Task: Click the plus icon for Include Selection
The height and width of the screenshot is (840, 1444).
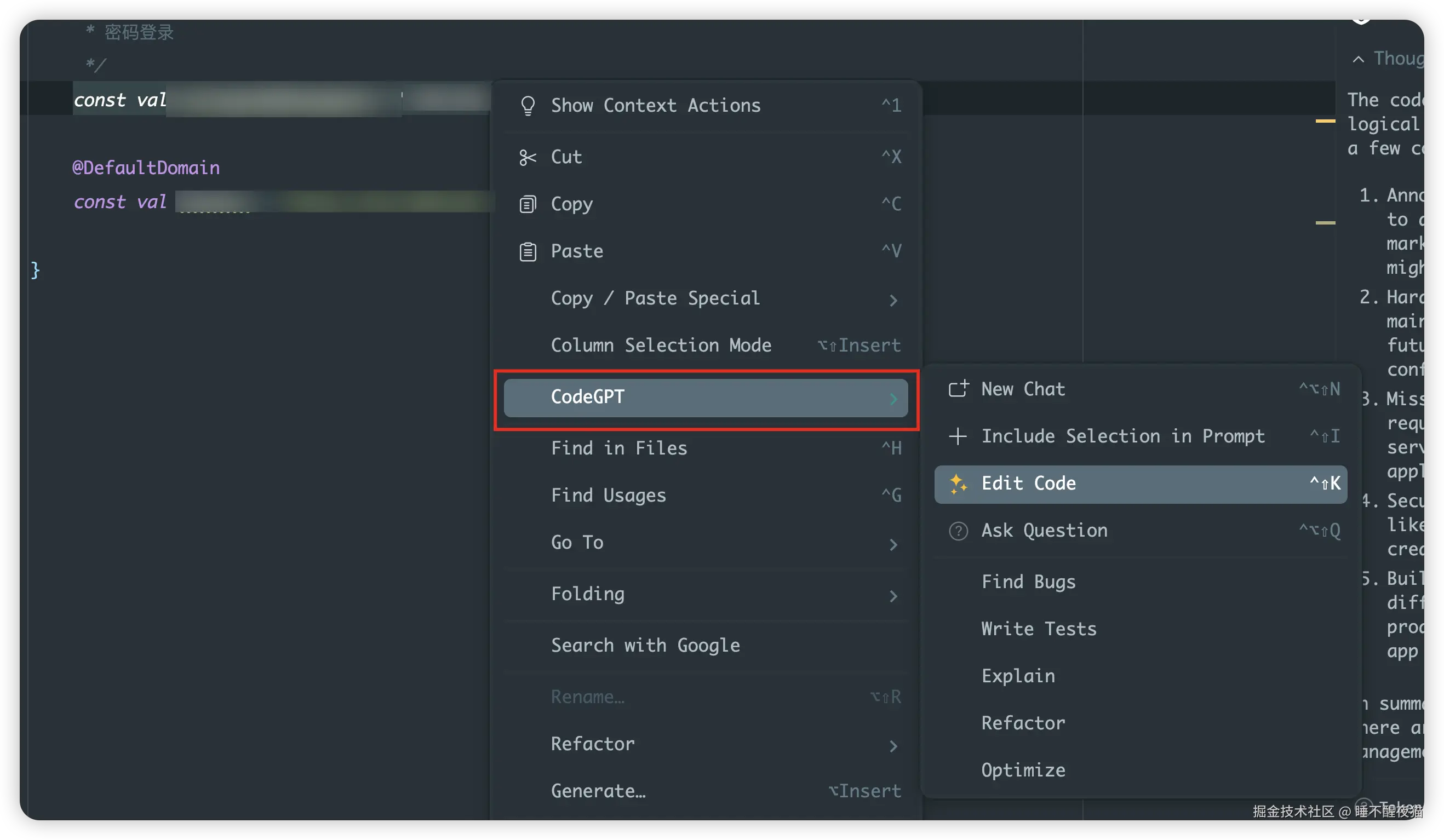Action: point(958,436)
